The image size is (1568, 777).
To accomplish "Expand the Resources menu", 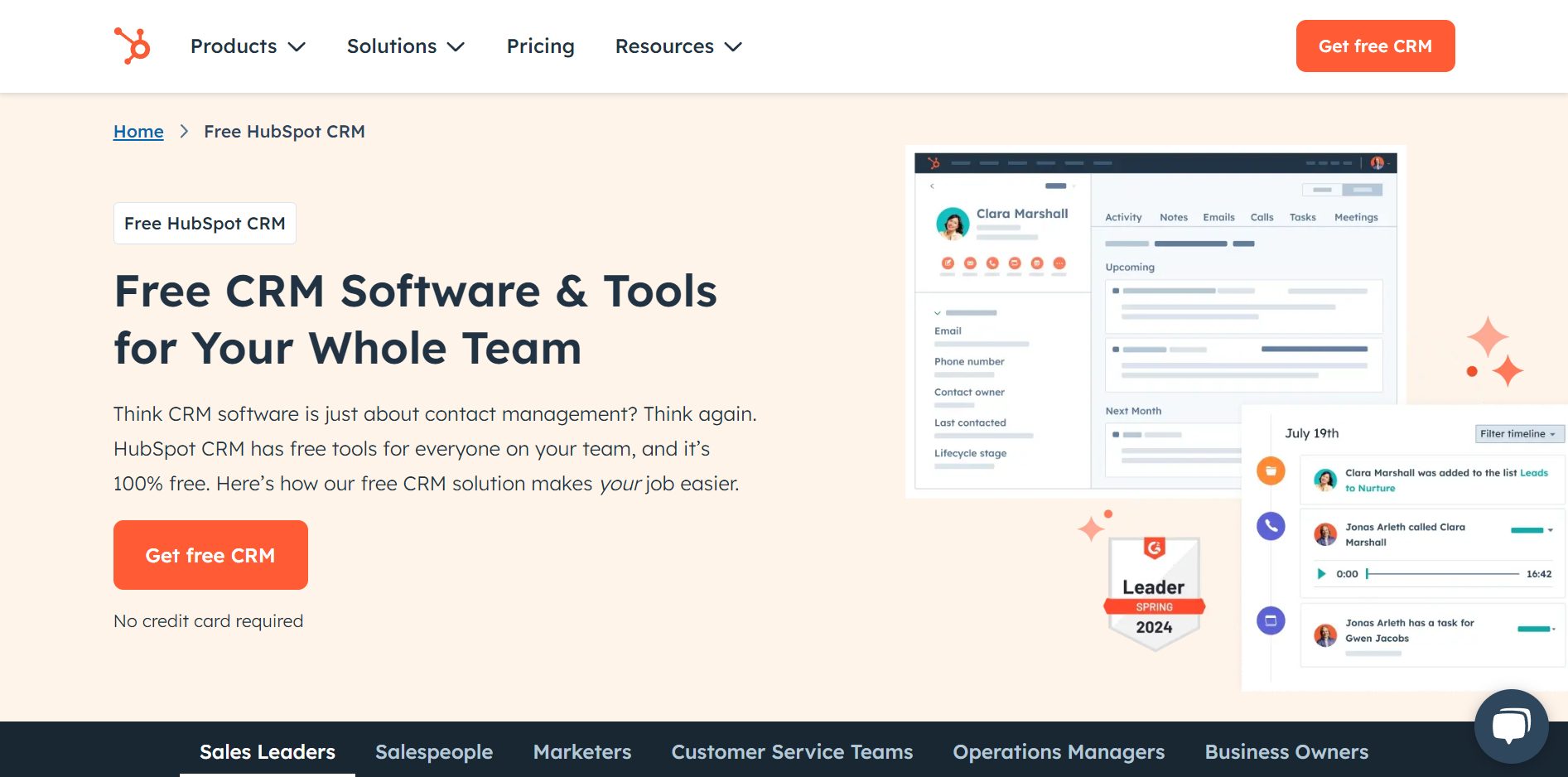I will click(678, 46).
